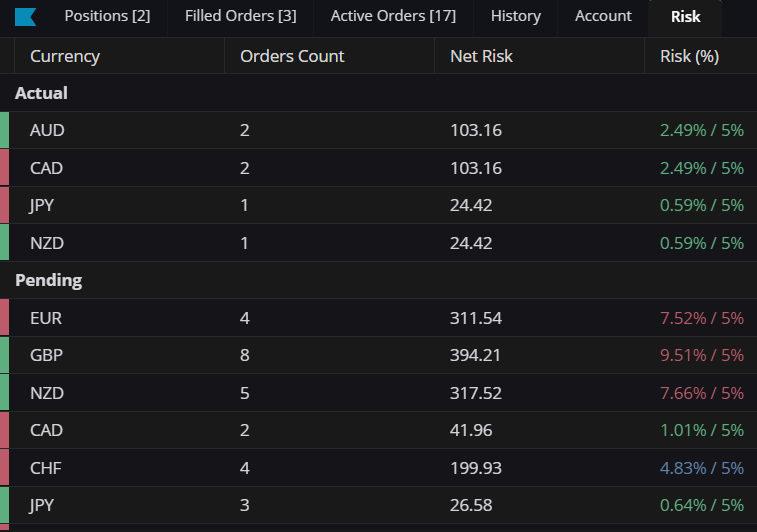Select the Account tab
Image resolution: width=757 pixels, height=532 pixels.
(x=603, y=16)
